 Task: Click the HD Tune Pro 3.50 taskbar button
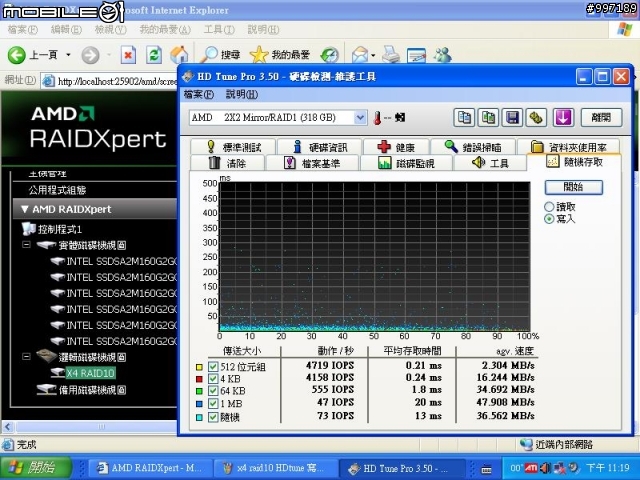401,468
